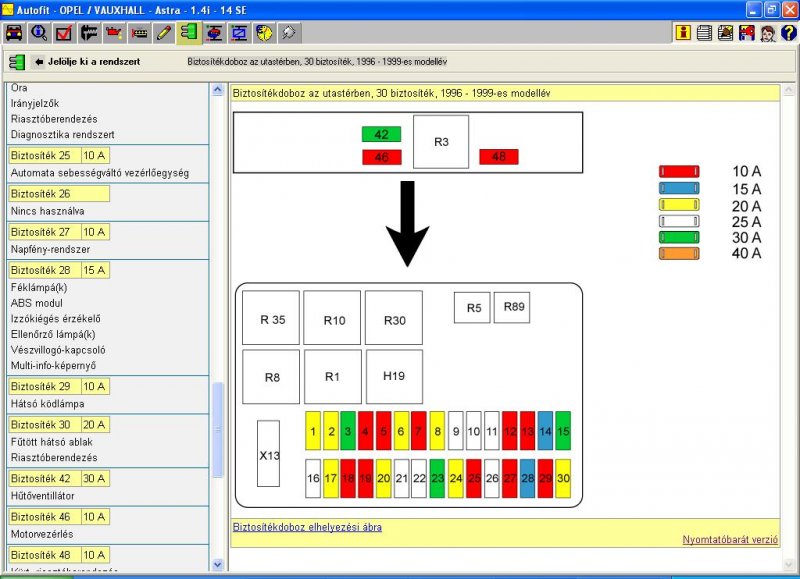Open the red checkmark checklist icon

[64, 33]
